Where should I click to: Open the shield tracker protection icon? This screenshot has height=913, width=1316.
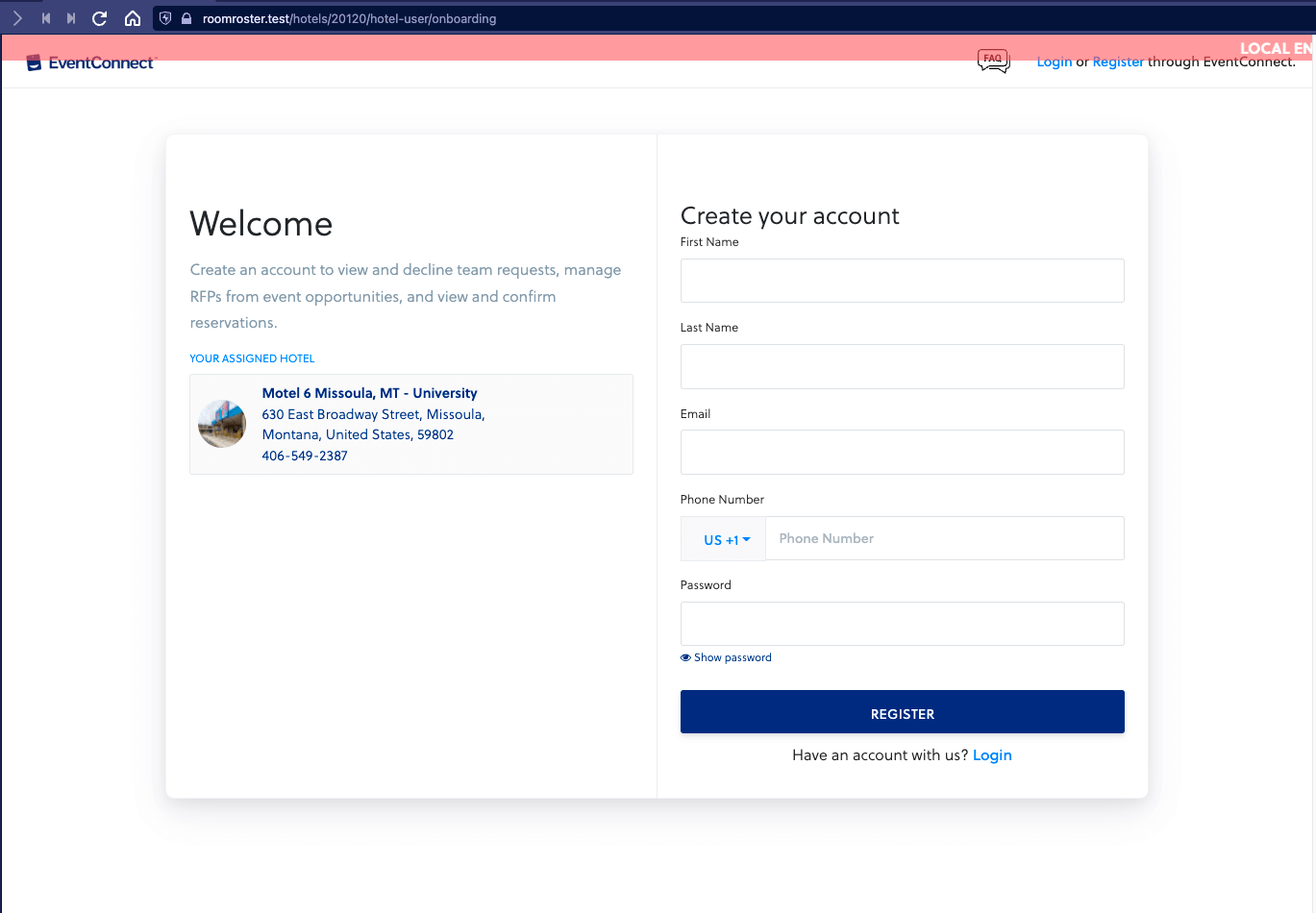click(x=165, y=18)
